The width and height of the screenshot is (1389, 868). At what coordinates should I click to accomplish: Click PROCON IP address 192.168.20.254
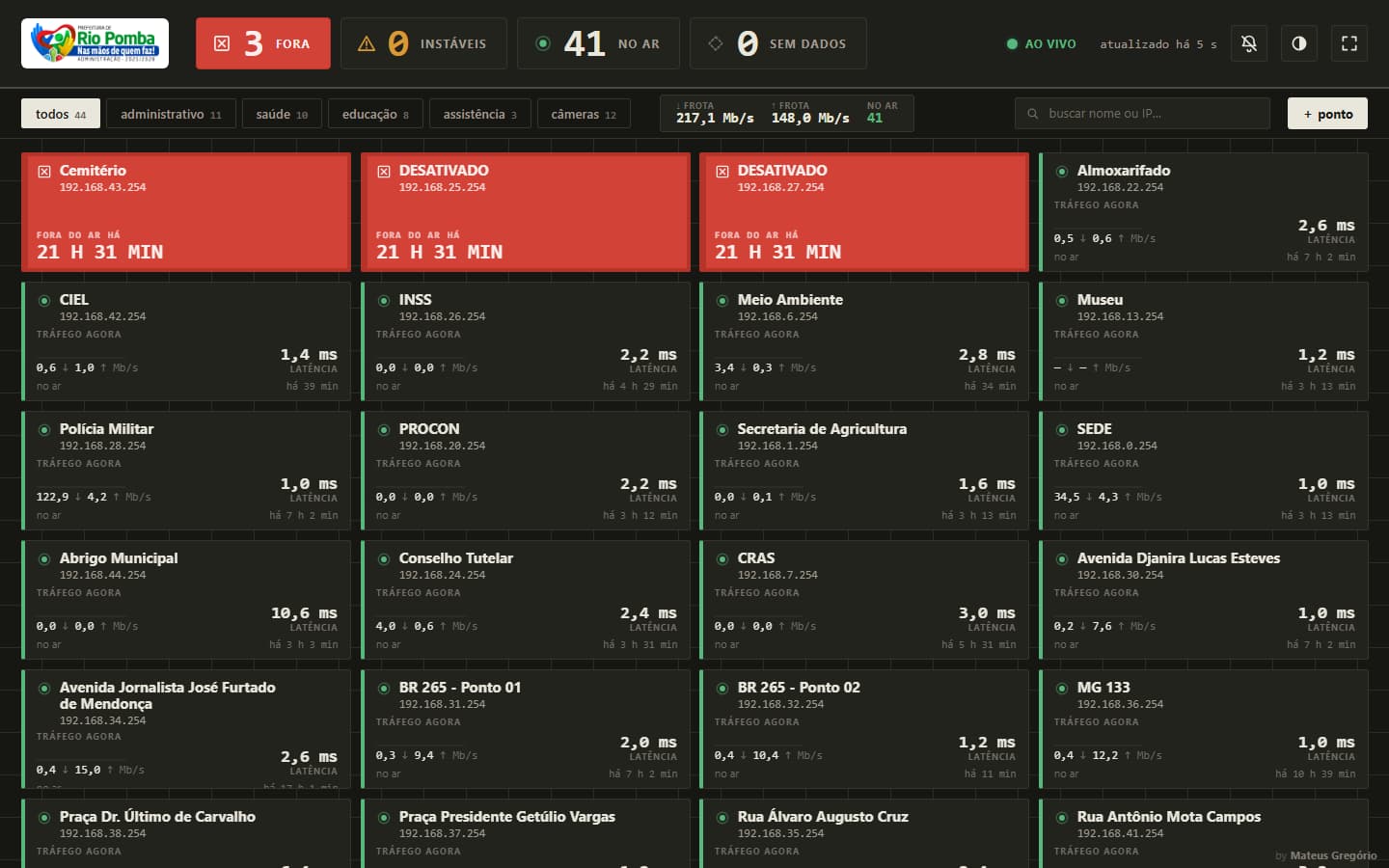[x=443, y=446]
